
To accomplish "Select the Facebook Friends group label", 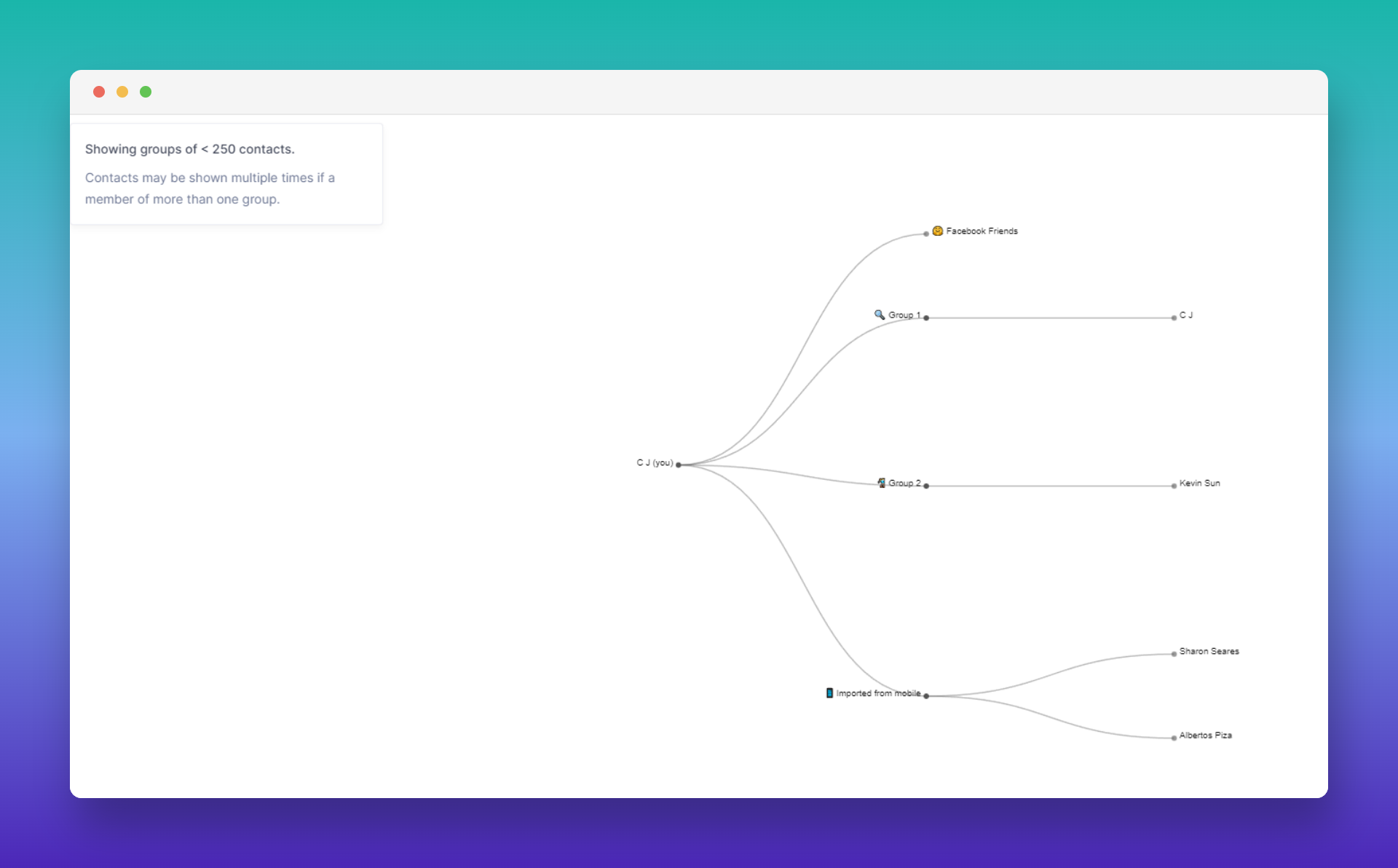I will tap(982, 231).
